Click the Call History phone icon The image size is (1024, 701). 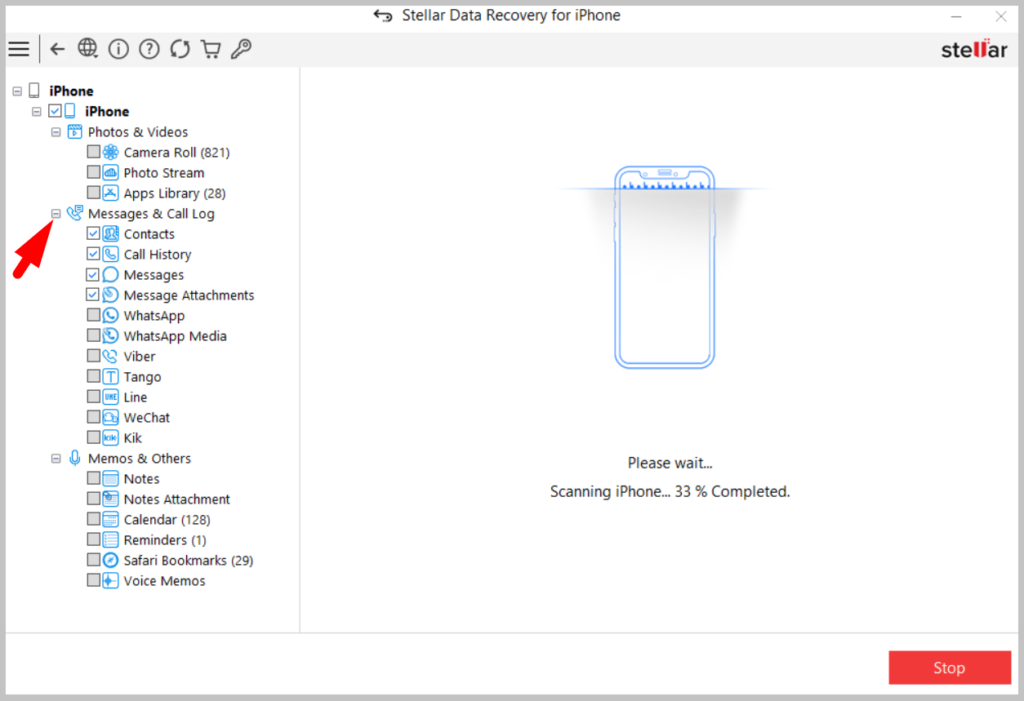tap(111, 254)
